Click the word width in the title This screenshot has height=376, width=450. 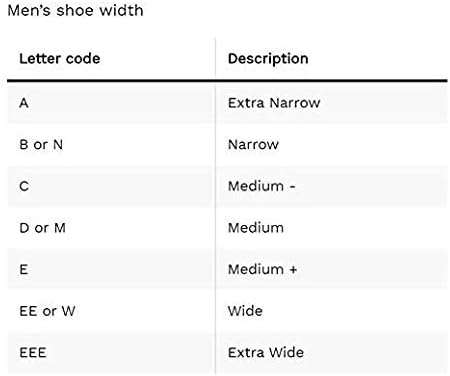coord(122,10)
